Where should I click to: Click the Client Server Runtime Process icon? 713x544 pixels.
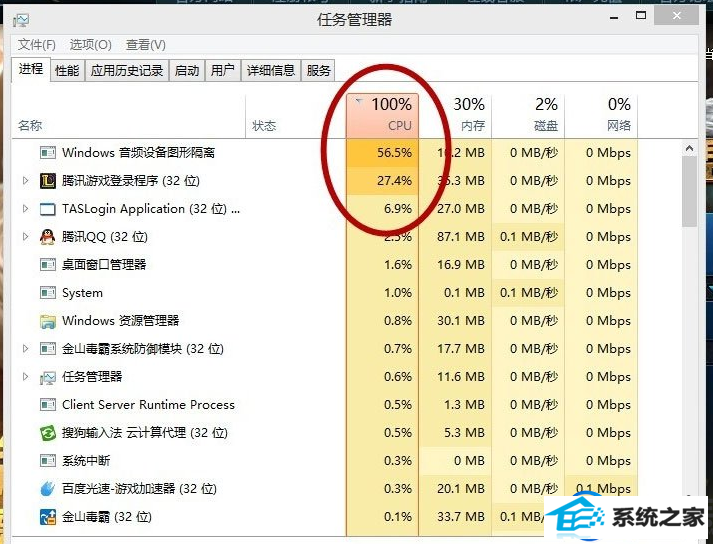pyautogui.click(x=48, y=405)
